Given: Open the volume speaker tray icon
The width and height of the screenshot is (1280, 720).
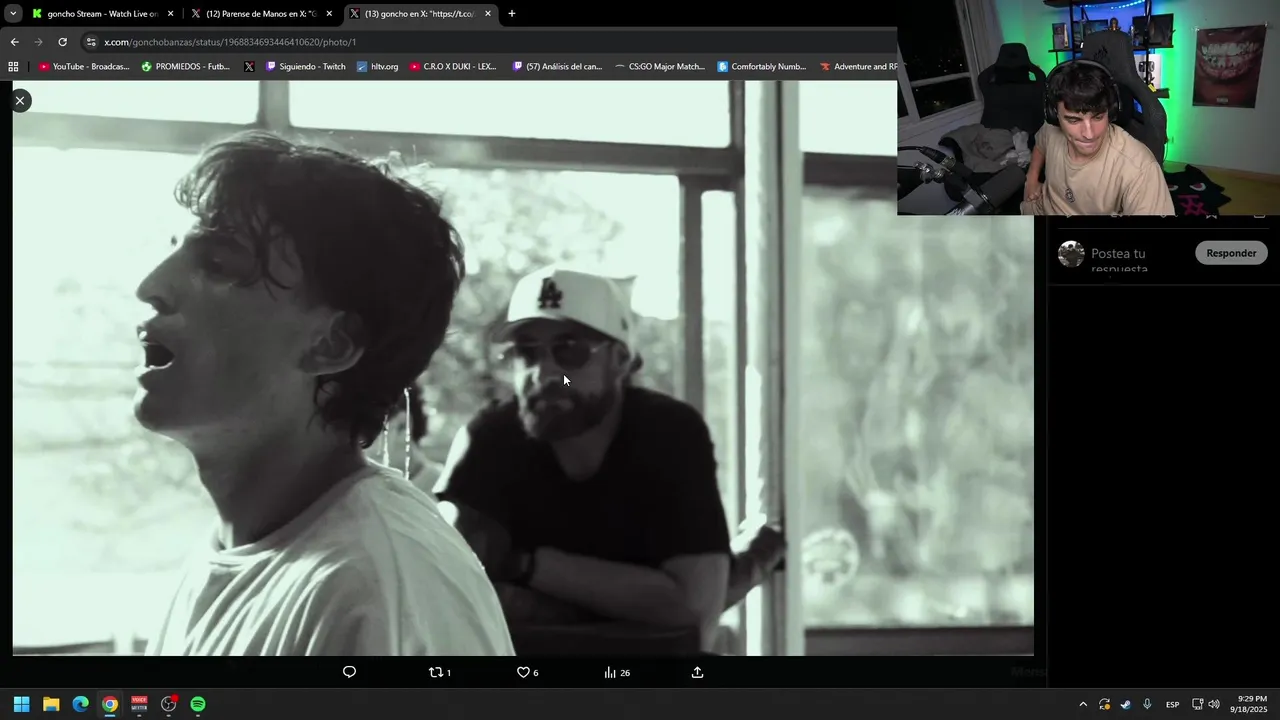Looking at the screenshot, I should (1214, 704).
